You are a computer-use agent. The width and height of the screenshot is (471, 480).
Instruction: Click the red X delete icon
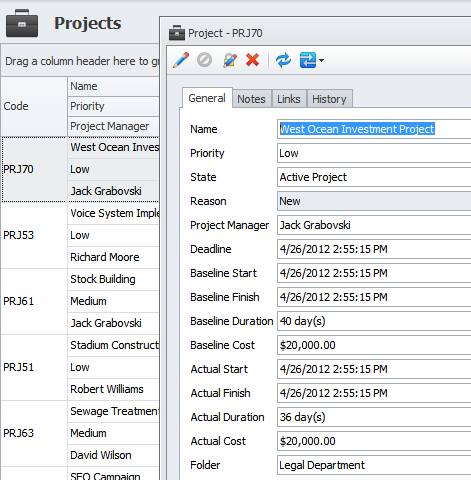252,60
